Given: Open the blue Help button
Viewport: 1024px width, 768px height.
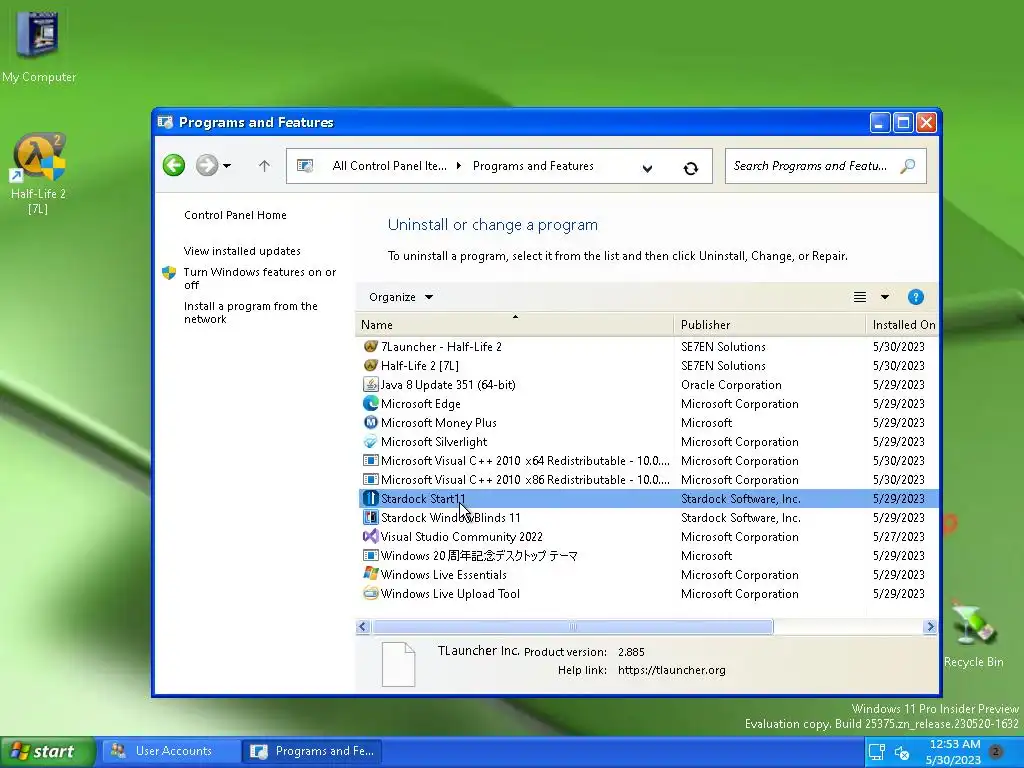Looking at the screenshot, I should point(916,297).
